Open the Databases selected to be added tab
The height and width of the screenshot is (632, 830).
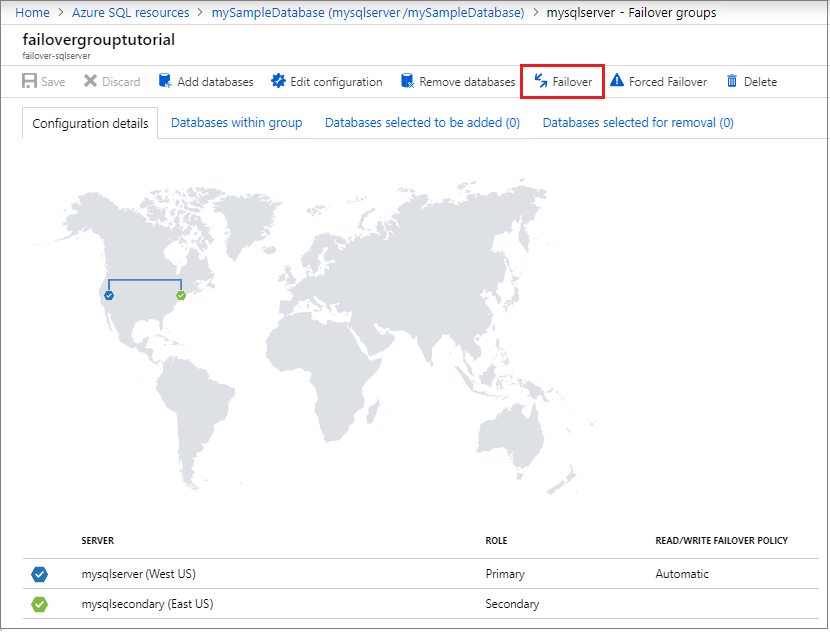[421, 122]
